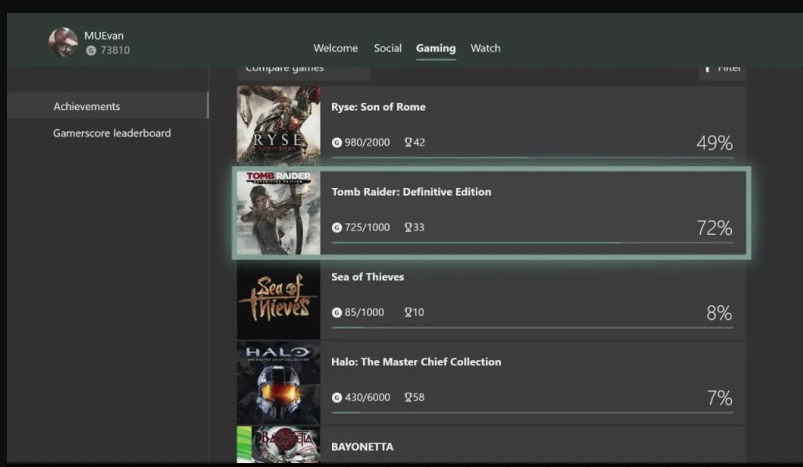803x467 pixels.
Task: Select the Gaming tab
Action: pos(436,48)
